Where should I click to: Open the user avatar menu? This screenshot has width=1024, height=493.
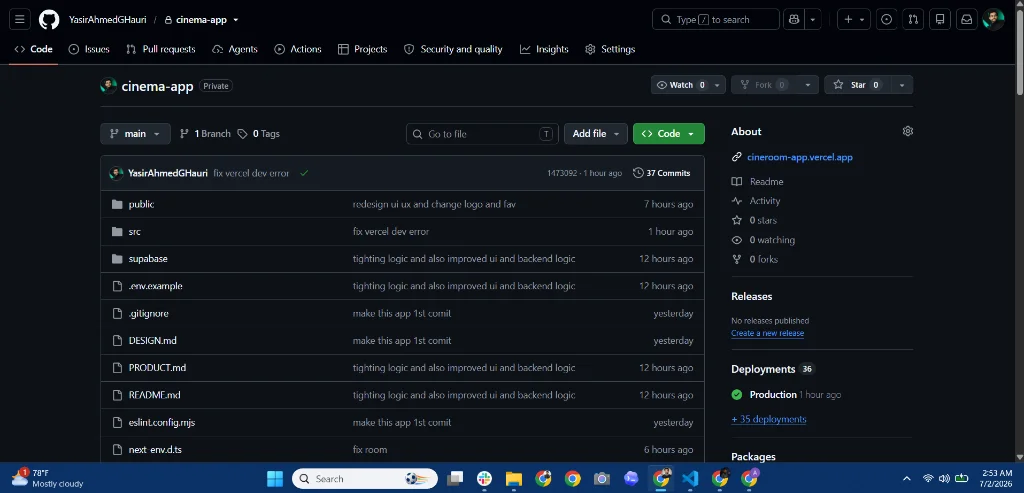(x=993, y=20)
